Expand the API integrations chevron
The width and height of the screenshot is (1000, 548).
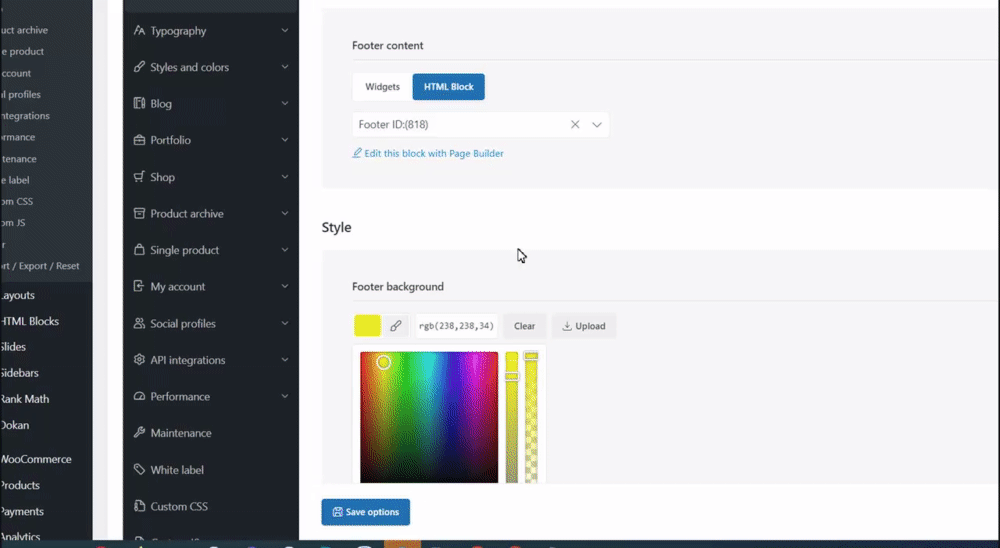coord(284,359)
